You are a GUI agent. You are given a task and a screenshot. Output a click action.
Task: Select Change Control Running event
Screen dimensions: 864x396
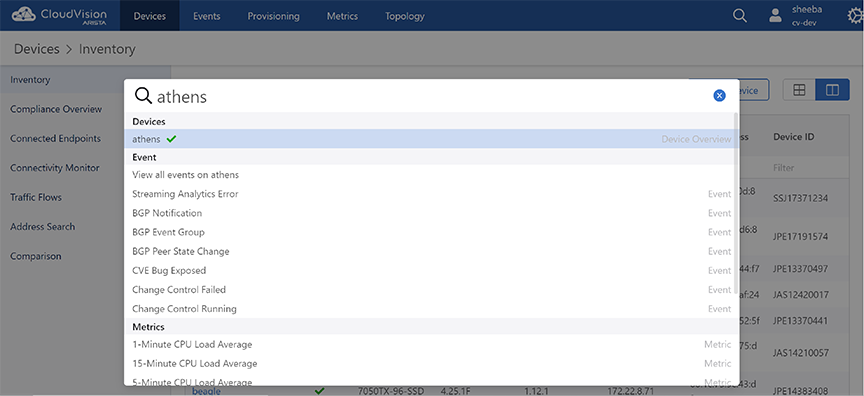pos(431,309)
